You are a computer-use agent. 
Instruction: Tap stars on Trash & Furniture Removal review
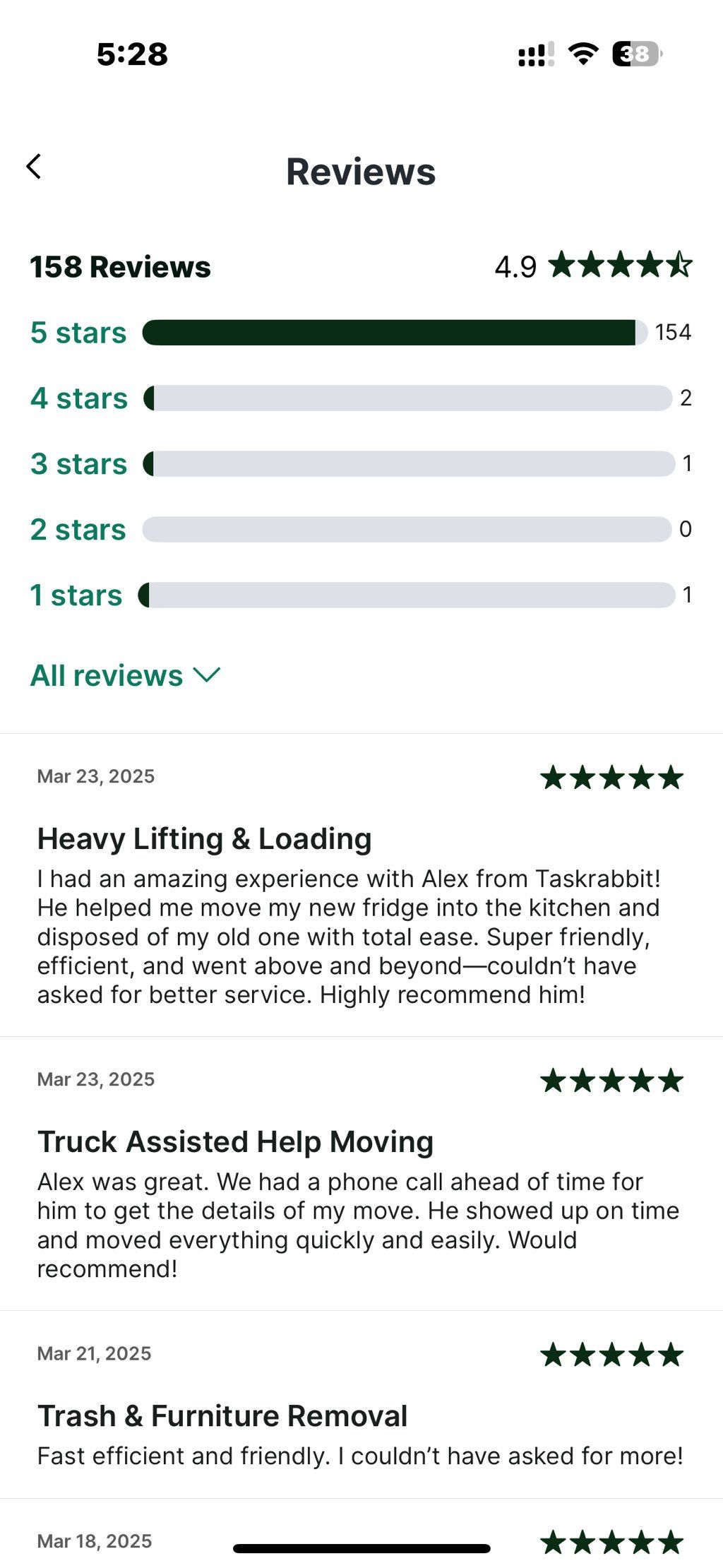[612, 1355]
